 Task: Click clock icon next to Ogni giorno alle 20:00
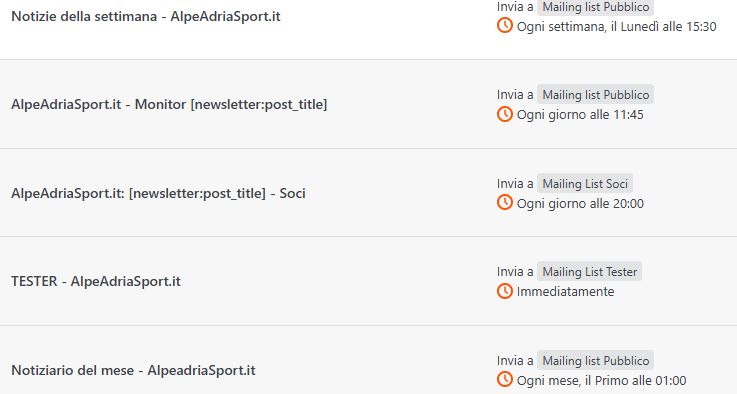505,203
